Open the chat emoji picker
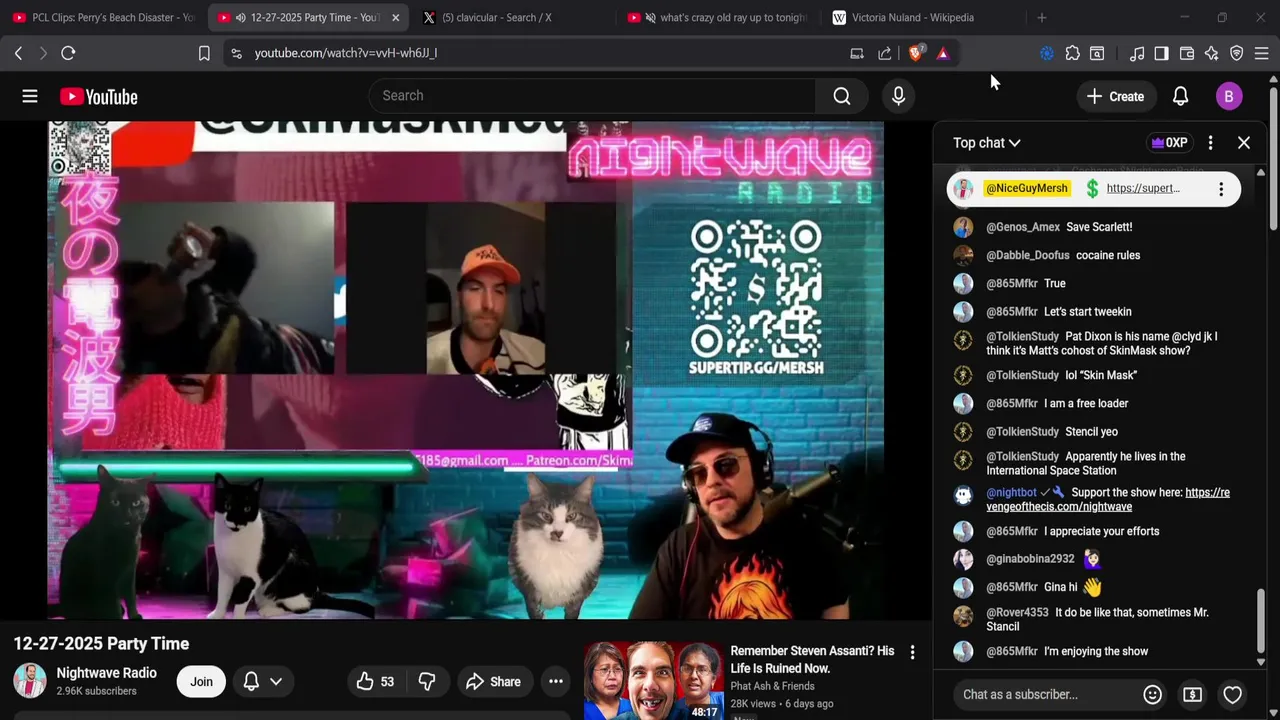Screen dimensions: 1280x720 click(1152, 694)
